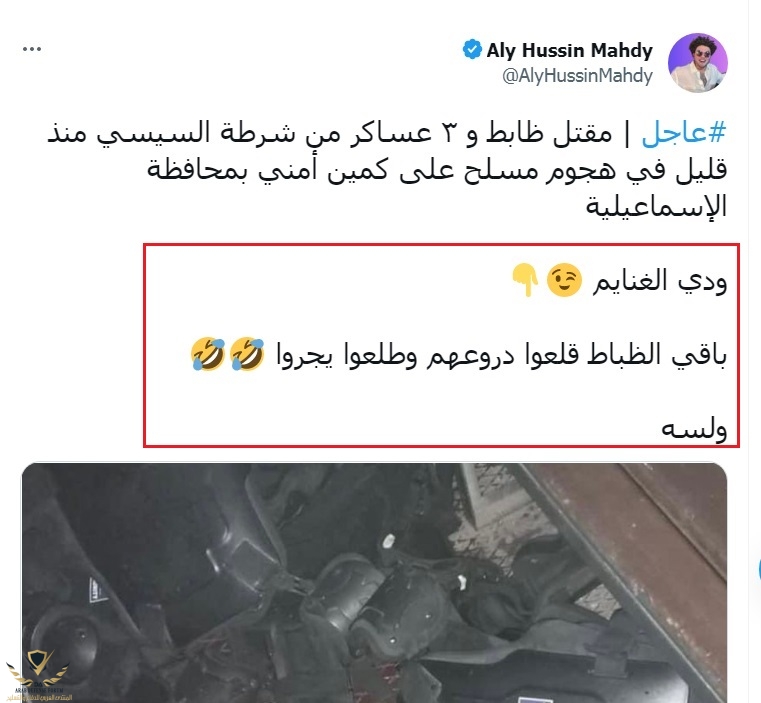Click the leftmost rolling-laughing emoji
Screen dimensions: 761x703
pos(208,354)
